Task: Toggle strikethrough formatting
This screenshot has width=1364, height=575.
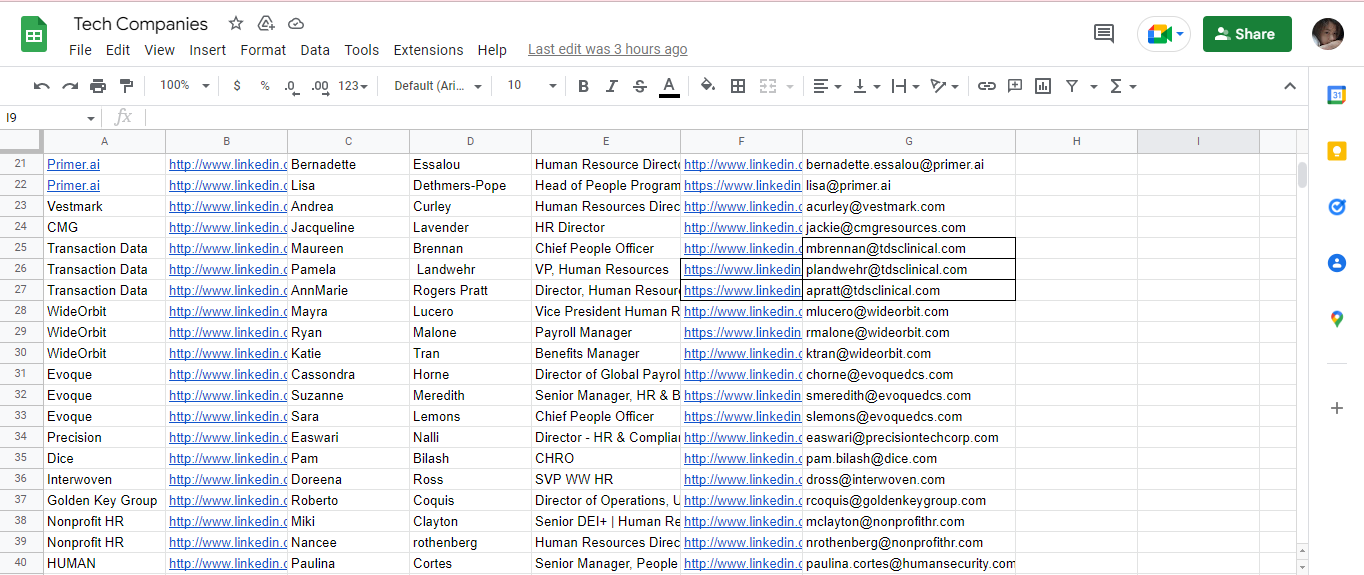Action: click(640, 86)
